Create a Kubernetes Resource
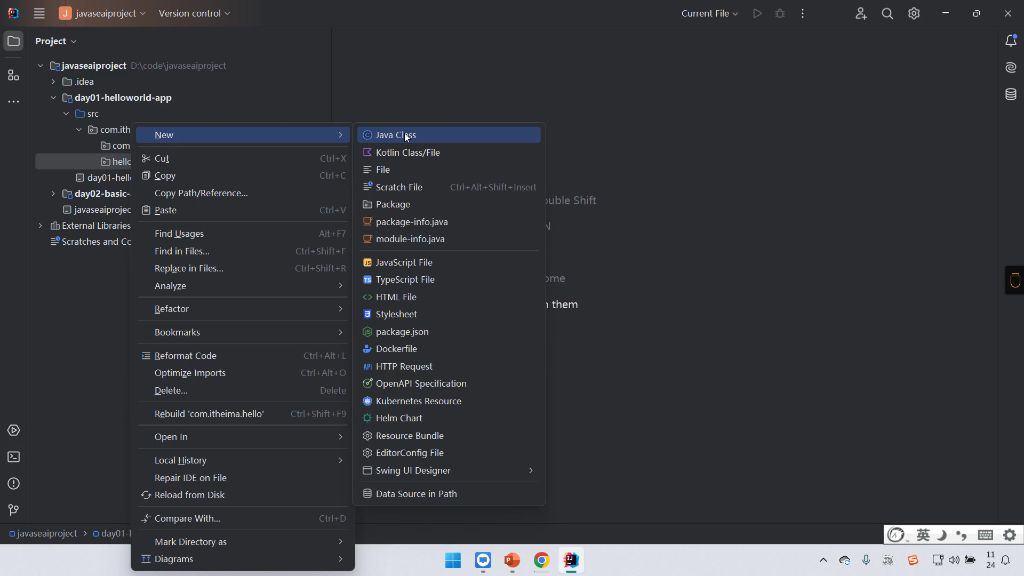This screenshot has height=576, width=1024. tap(449, 401)
